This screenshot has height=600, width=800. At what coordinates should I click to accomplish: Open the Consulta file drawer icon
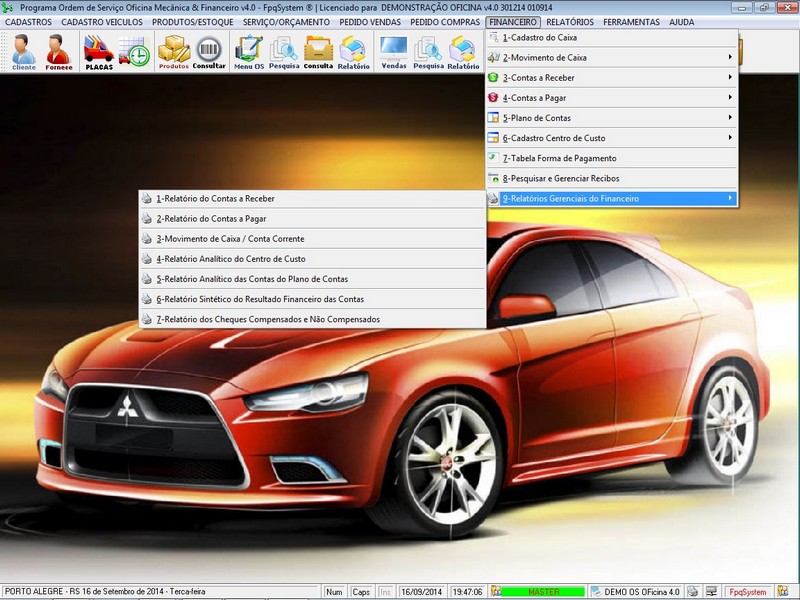pyautogui.click(x=318, y=52)
